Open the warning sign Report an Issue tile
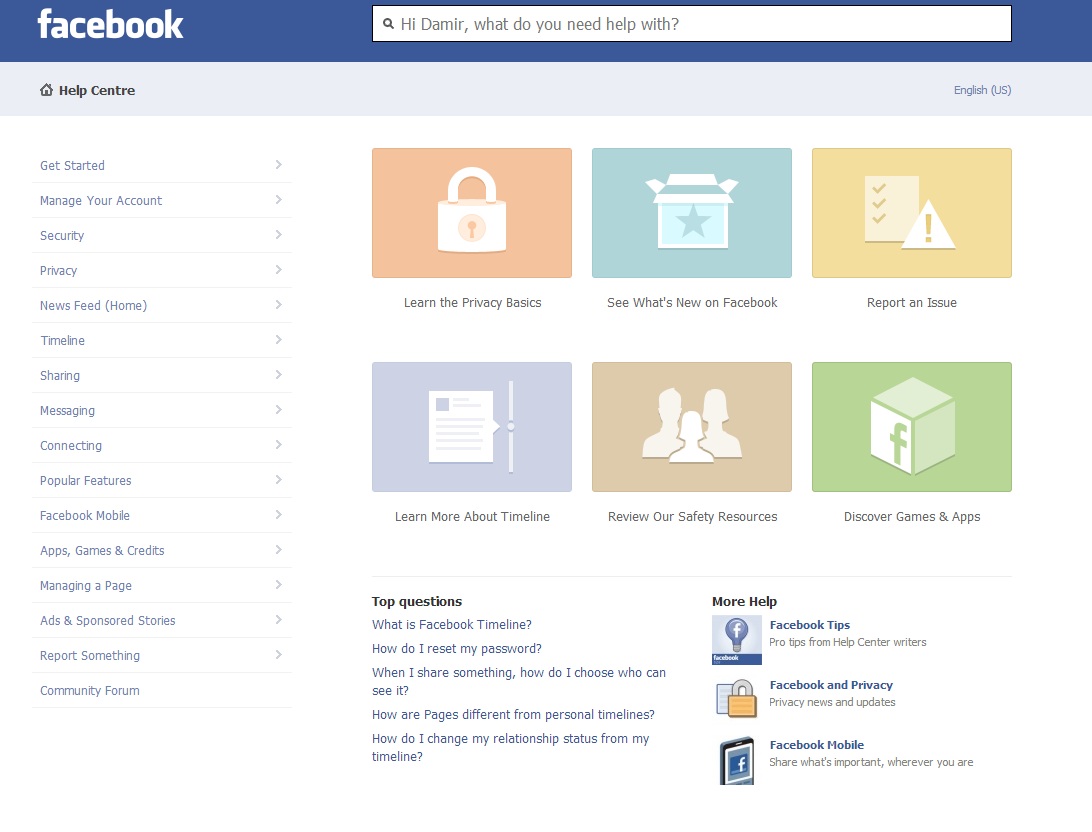The height and width of the screenshot is (832, 1092). (912, 213)
